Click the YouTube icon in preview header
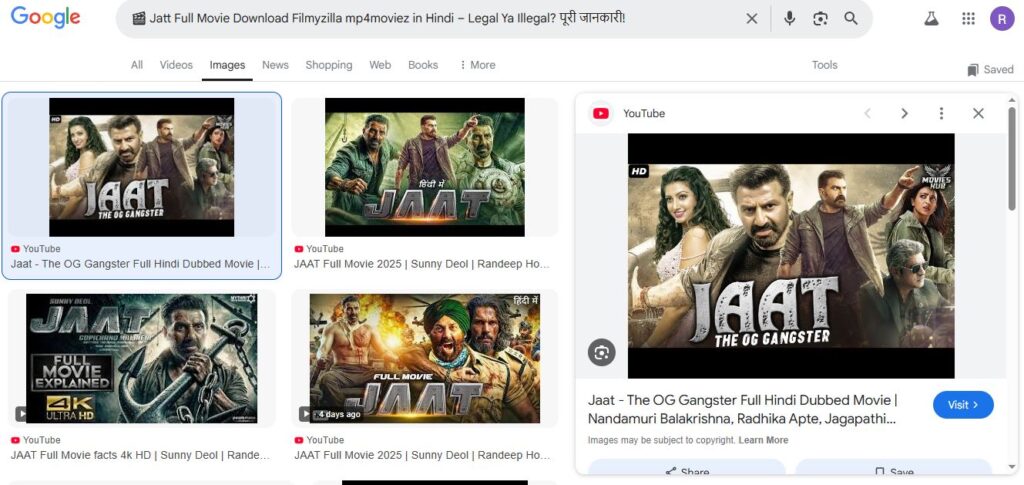 tap(601, 114)
